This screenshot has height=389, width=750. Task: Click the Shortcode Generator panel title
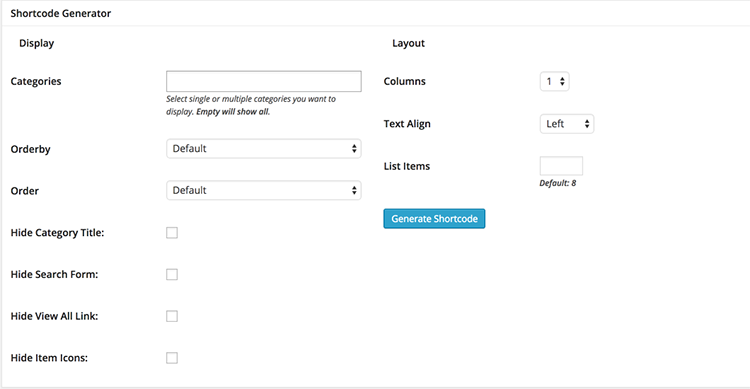pos(61,13)
